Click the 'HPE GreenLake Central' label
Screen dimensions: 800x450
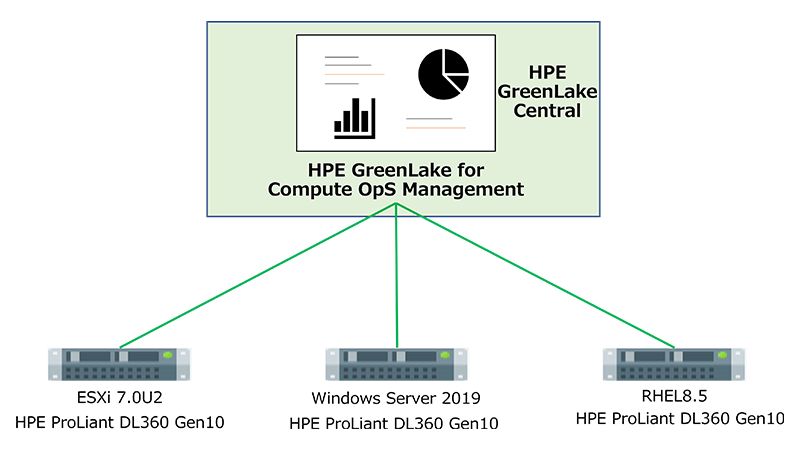(547, 91)
